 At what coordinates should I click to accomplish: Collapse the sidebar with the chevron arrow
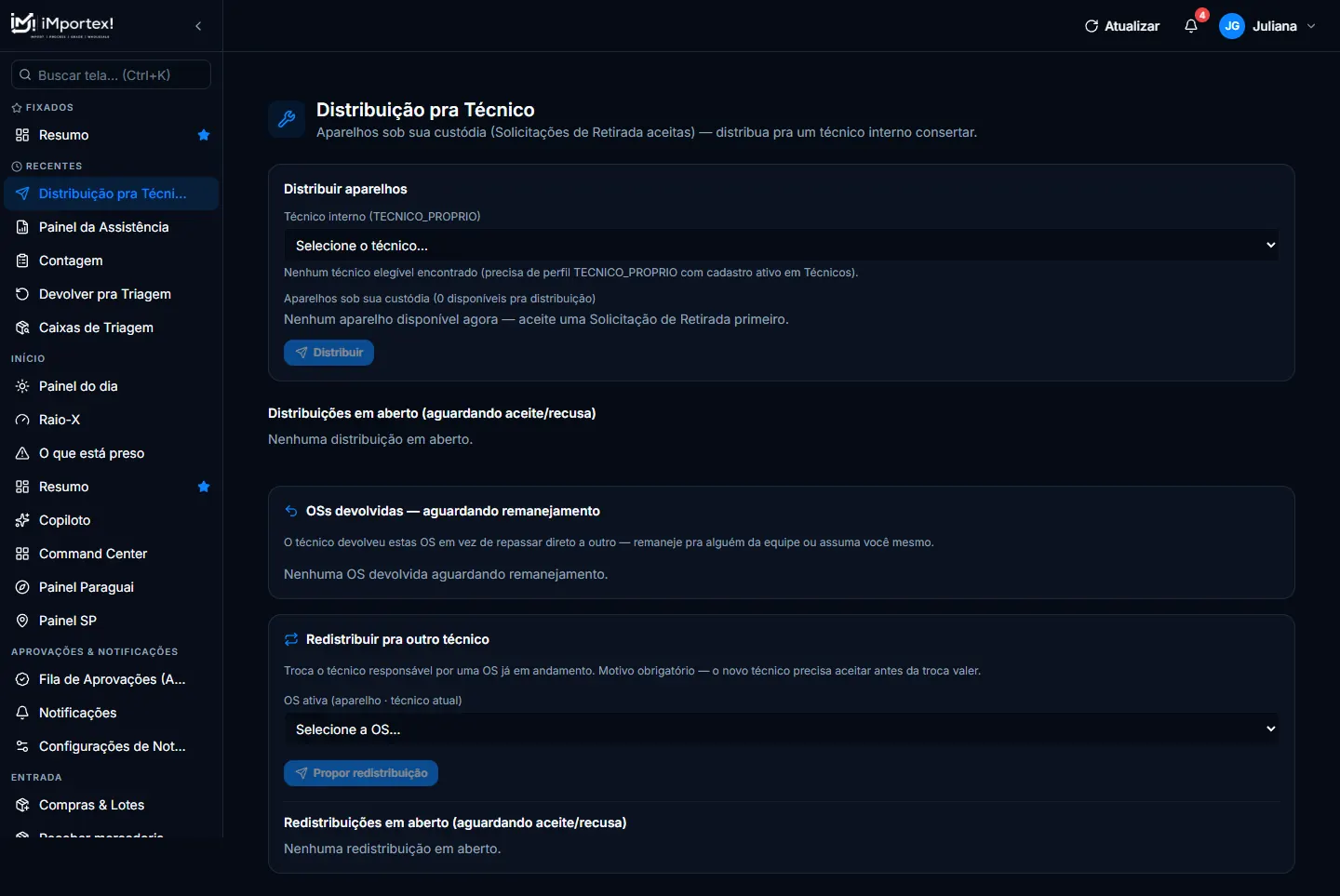[198, 26]
